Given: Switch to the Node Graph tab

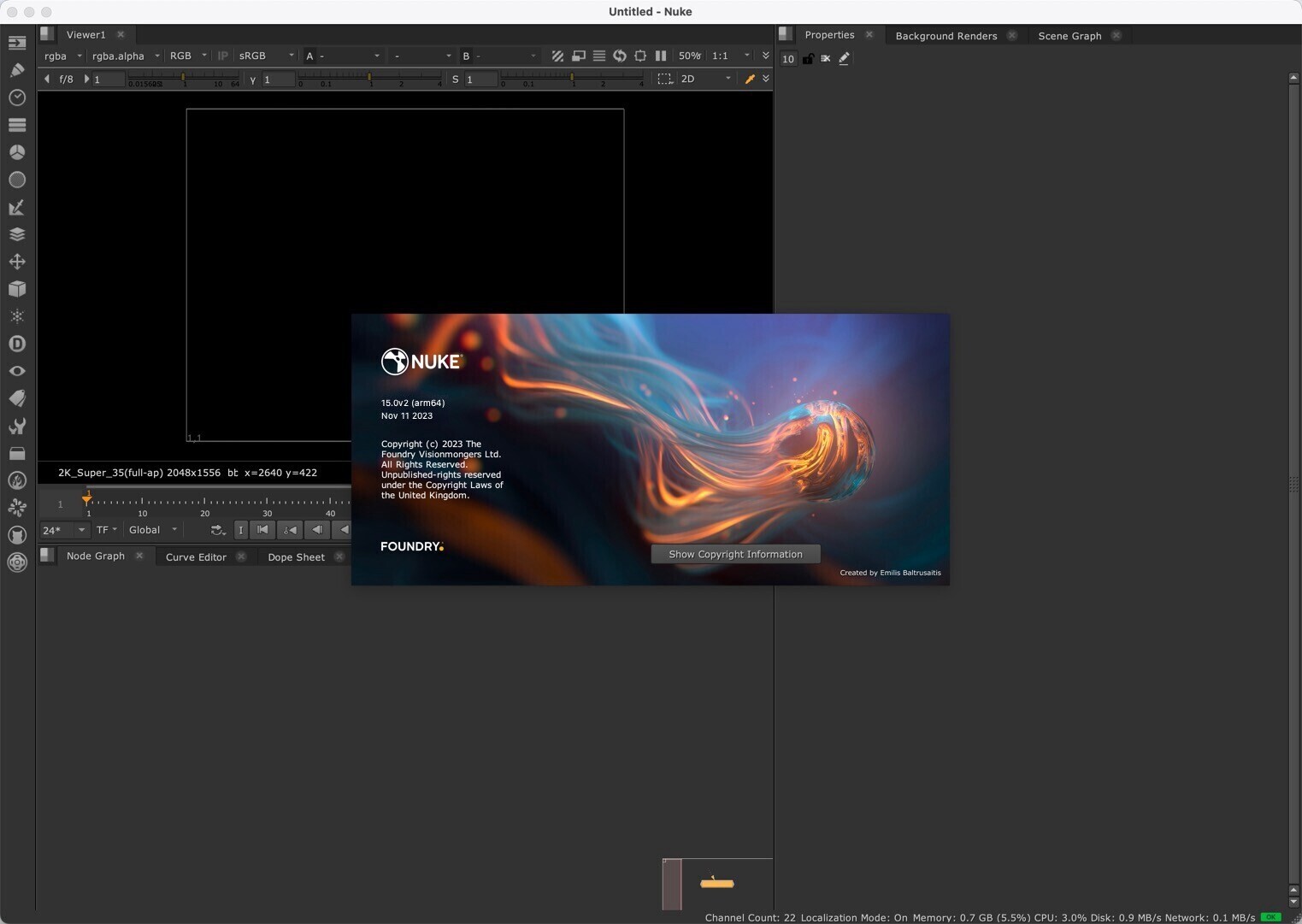Looking at the screenshot, I should [x=96, y=556].
